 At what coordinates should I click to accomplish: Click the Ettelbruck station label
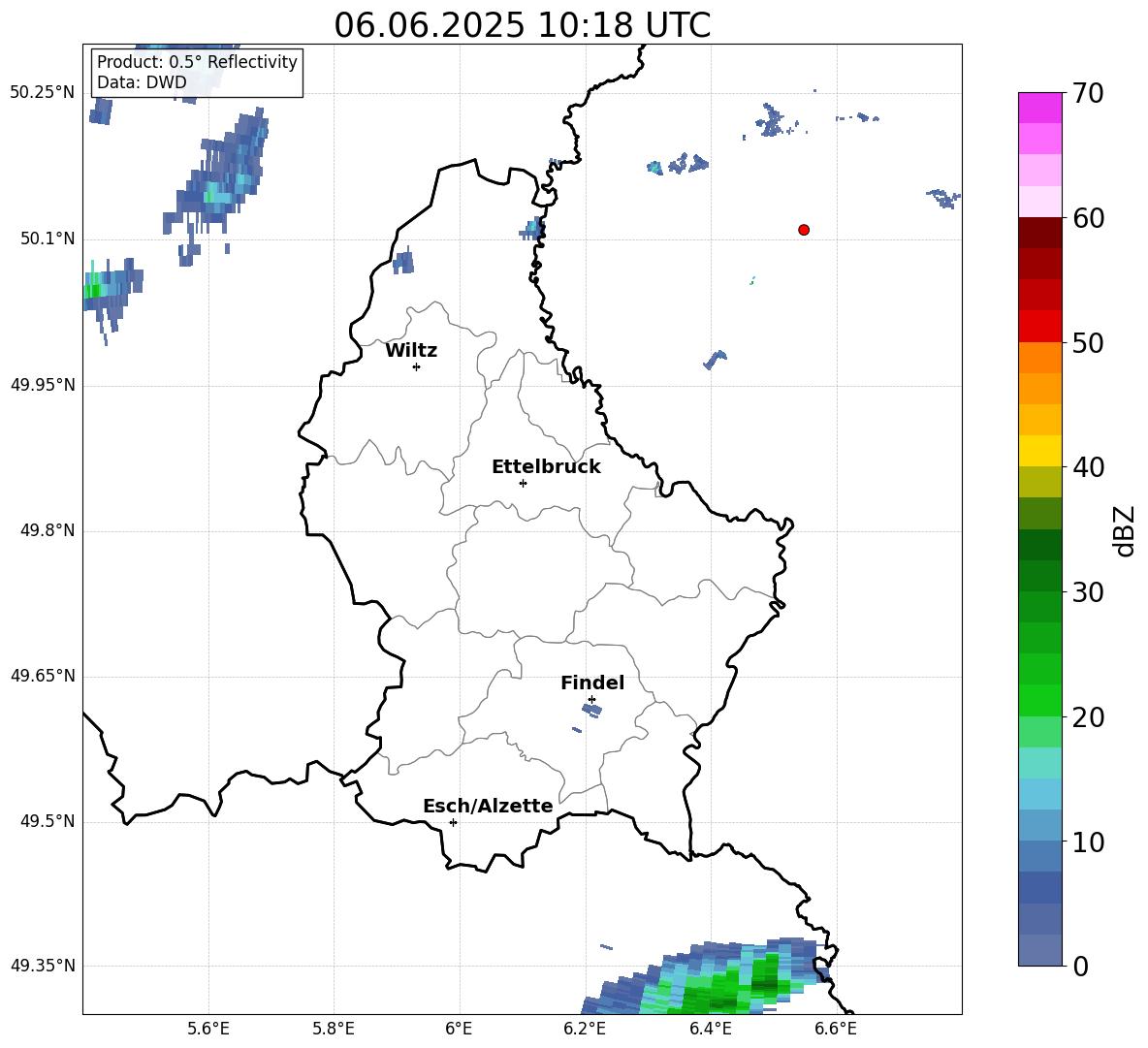pos(546,467)
